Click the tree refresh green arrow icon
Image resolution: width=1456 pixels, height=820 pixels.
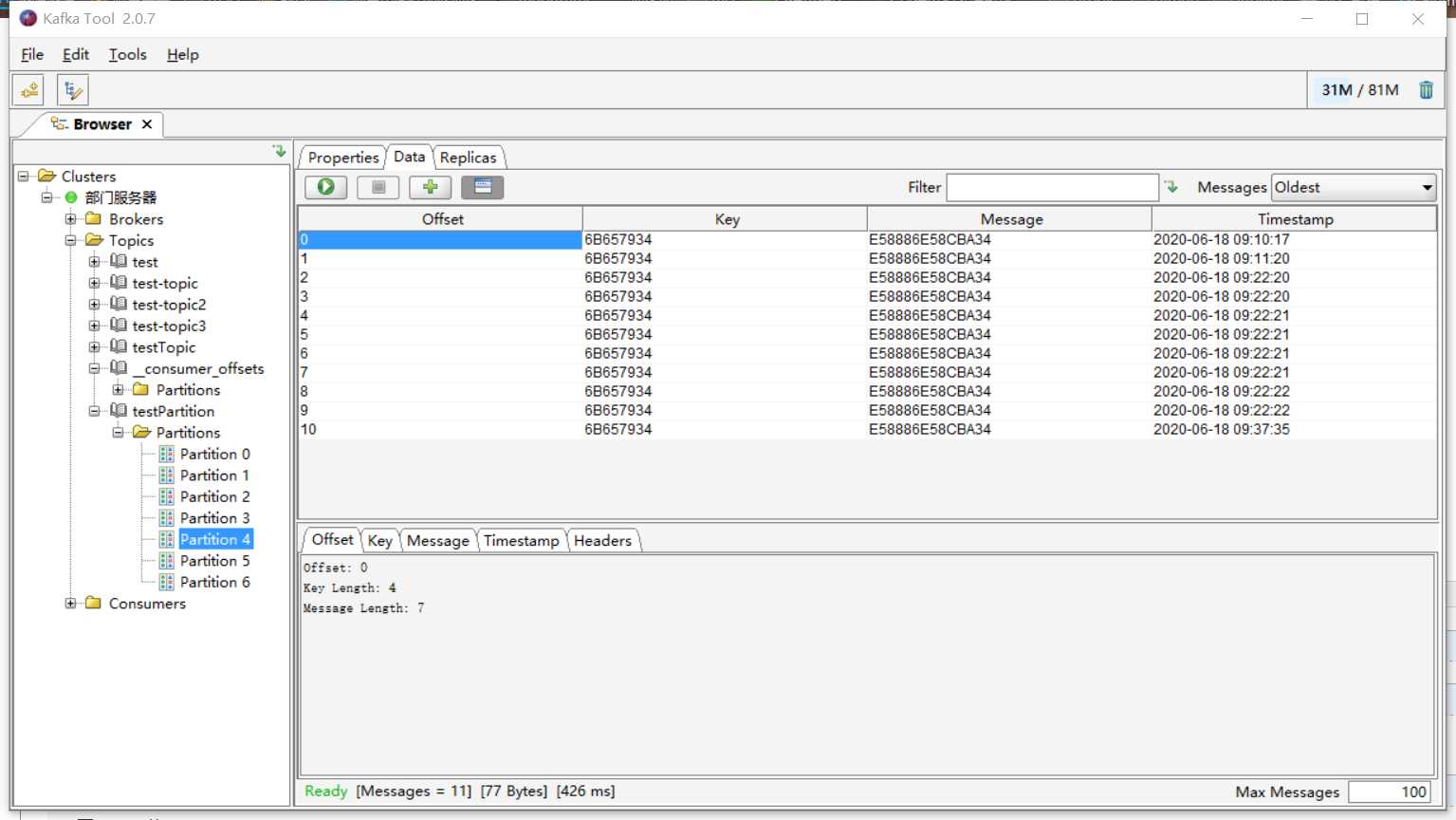pos(279,152)
